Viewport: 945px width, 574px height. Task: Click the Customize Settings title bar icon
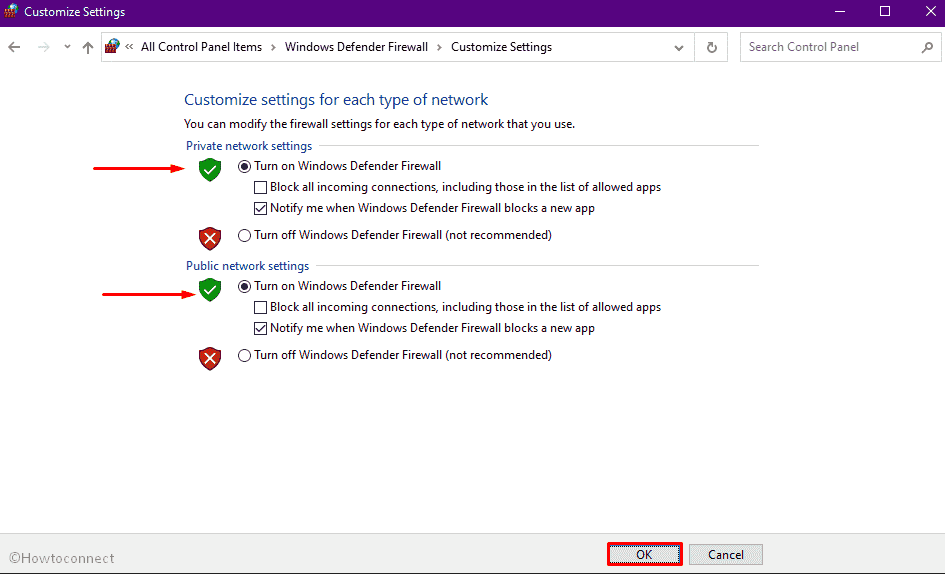pyautogui.click(x=11, y=11)
